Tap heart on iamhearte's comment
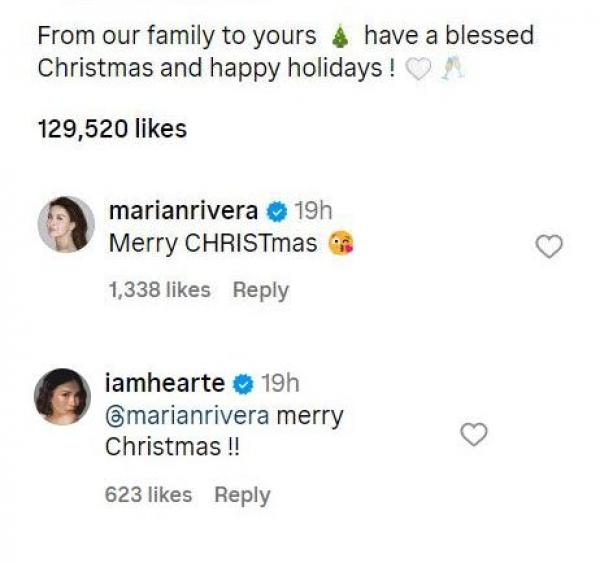This screenshot has height=563, width=600. tap(473, 433)
